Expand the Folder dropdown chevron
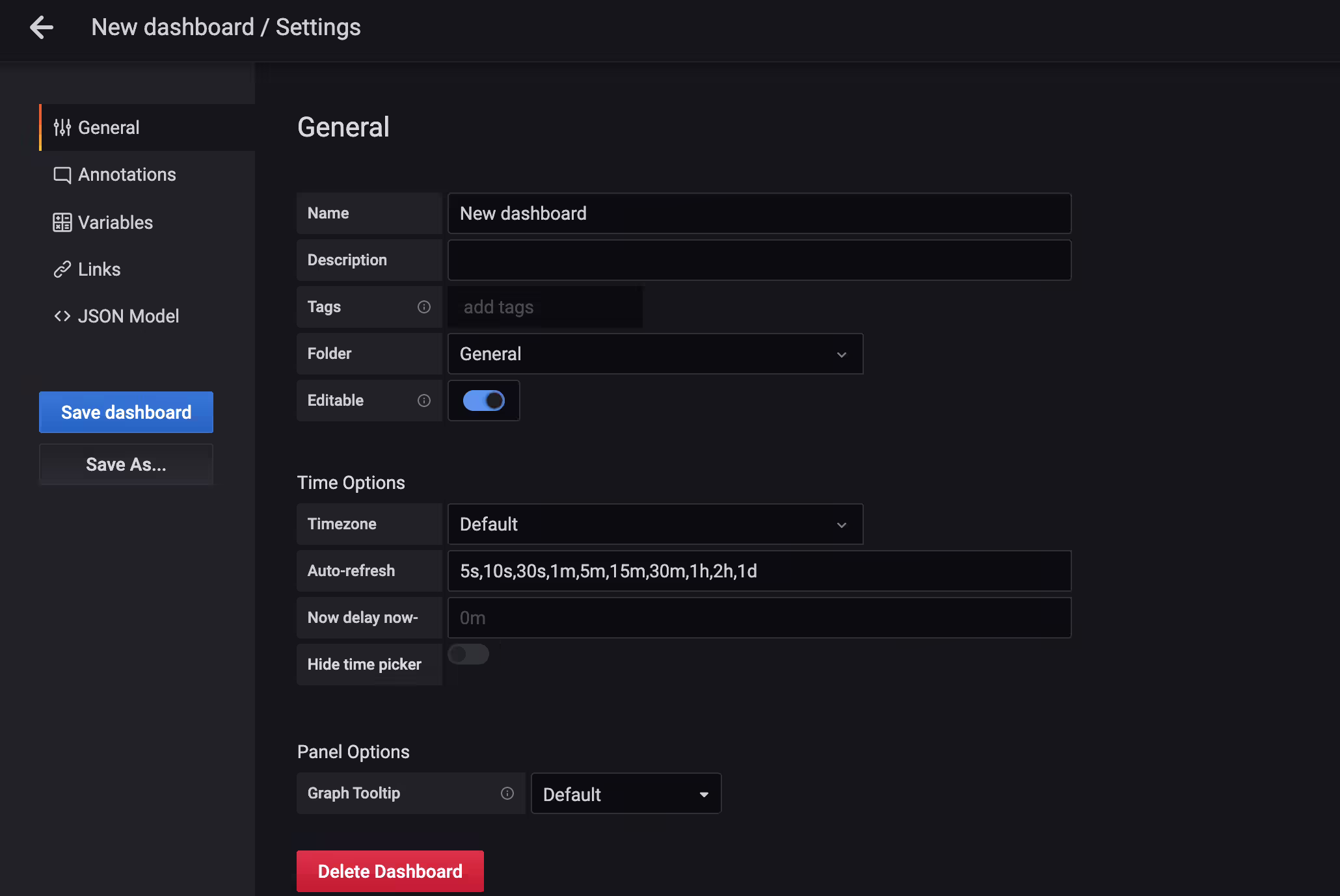1340x896 pixels. pos(842,354)
